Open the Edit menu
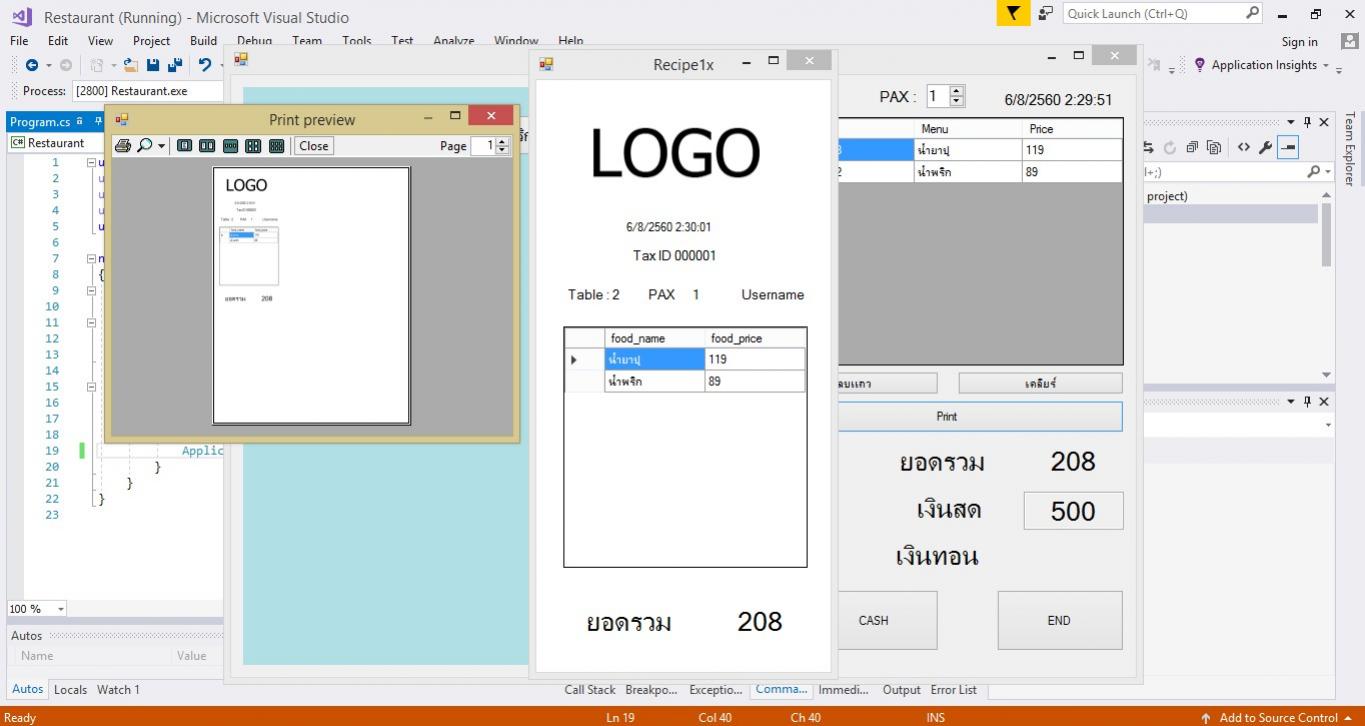 58,41
